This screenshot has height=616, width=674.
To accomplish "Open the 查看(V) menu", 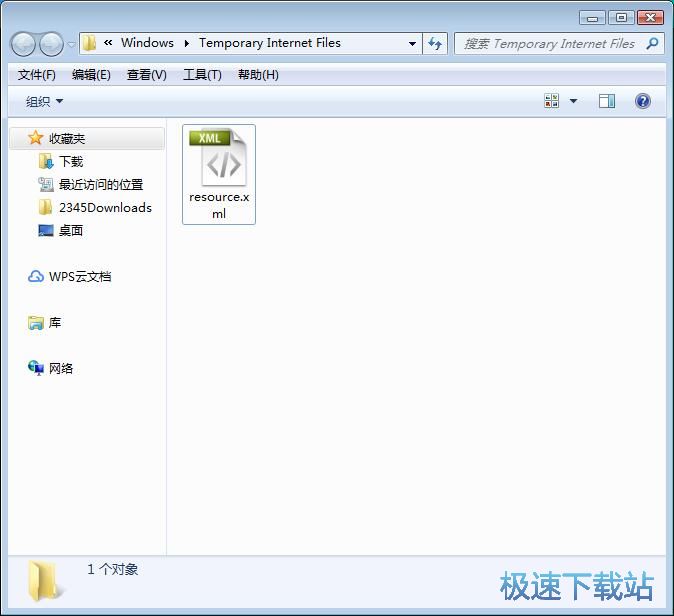I will pyautogui.click(x=147, y=75).
